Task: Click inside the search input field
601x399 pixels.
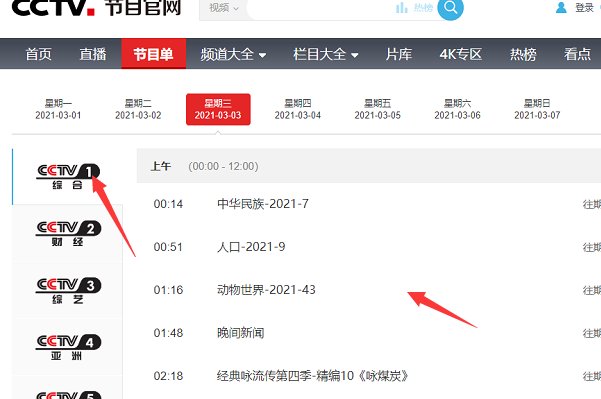Action: tap(320, 8)
